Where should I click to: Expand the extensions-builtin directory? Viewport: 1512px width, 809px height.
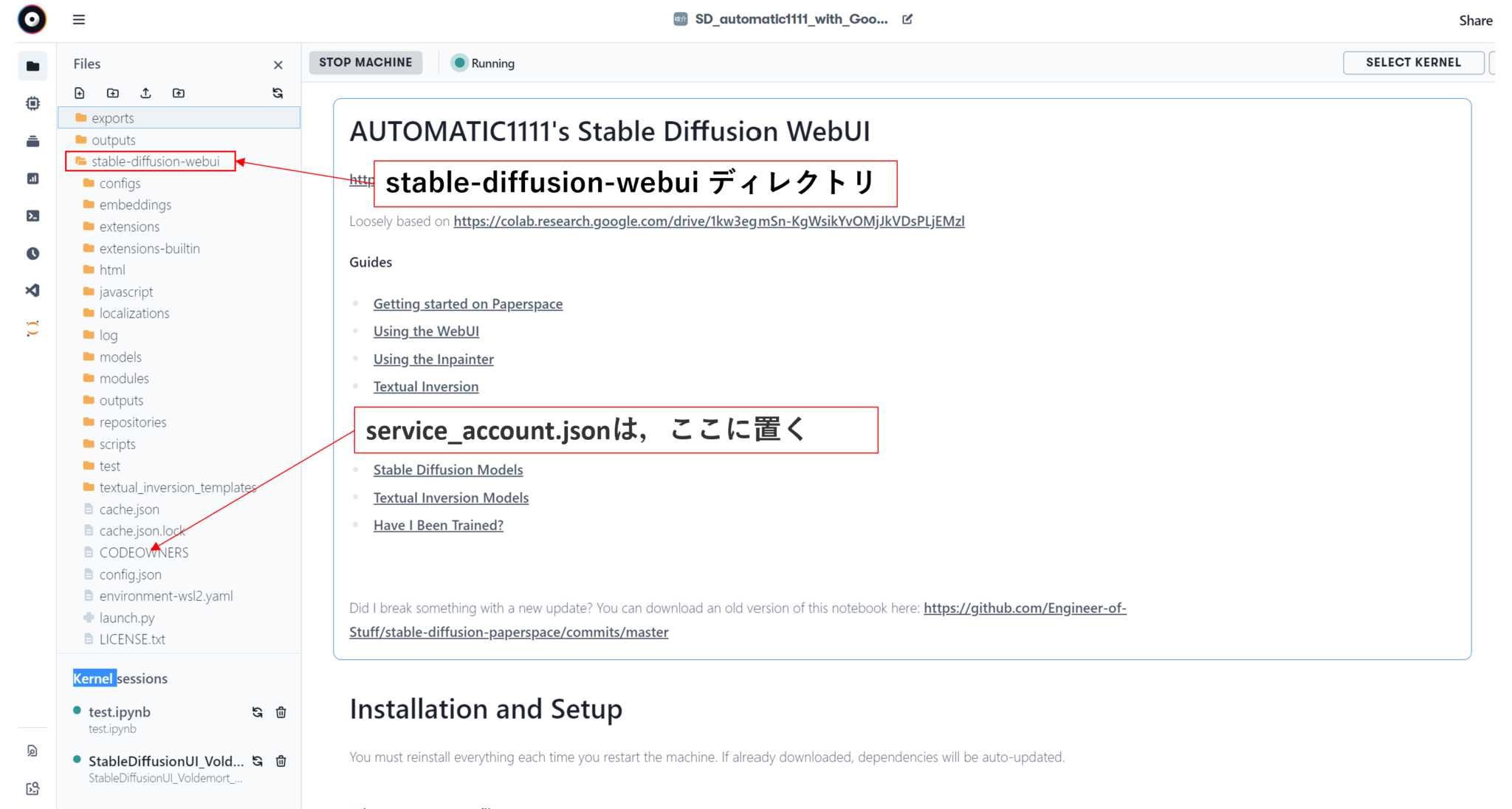(149, 248)
